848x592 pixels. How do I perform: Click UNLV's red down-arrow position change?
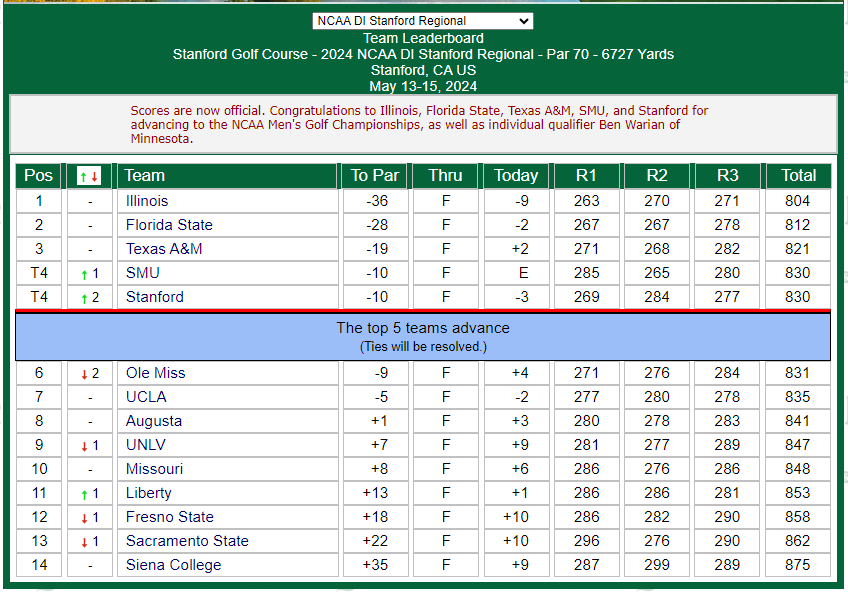tap(84, 446)
